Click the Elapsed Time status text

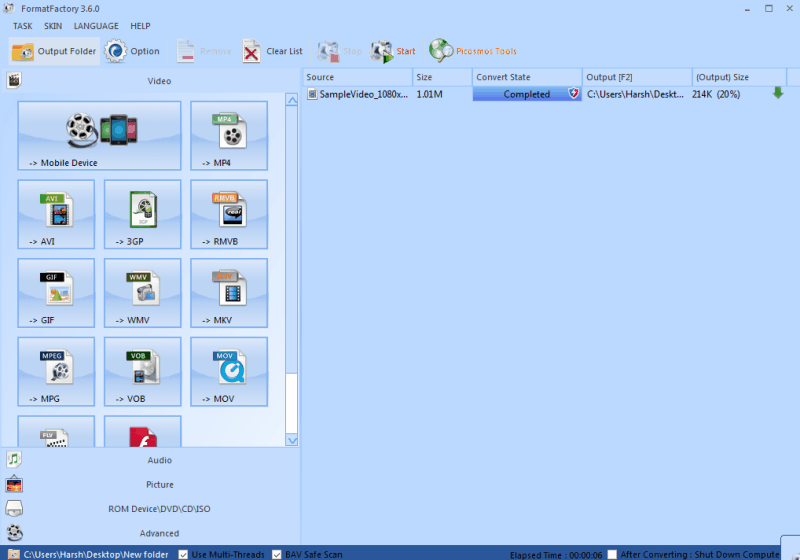(556, 555)
